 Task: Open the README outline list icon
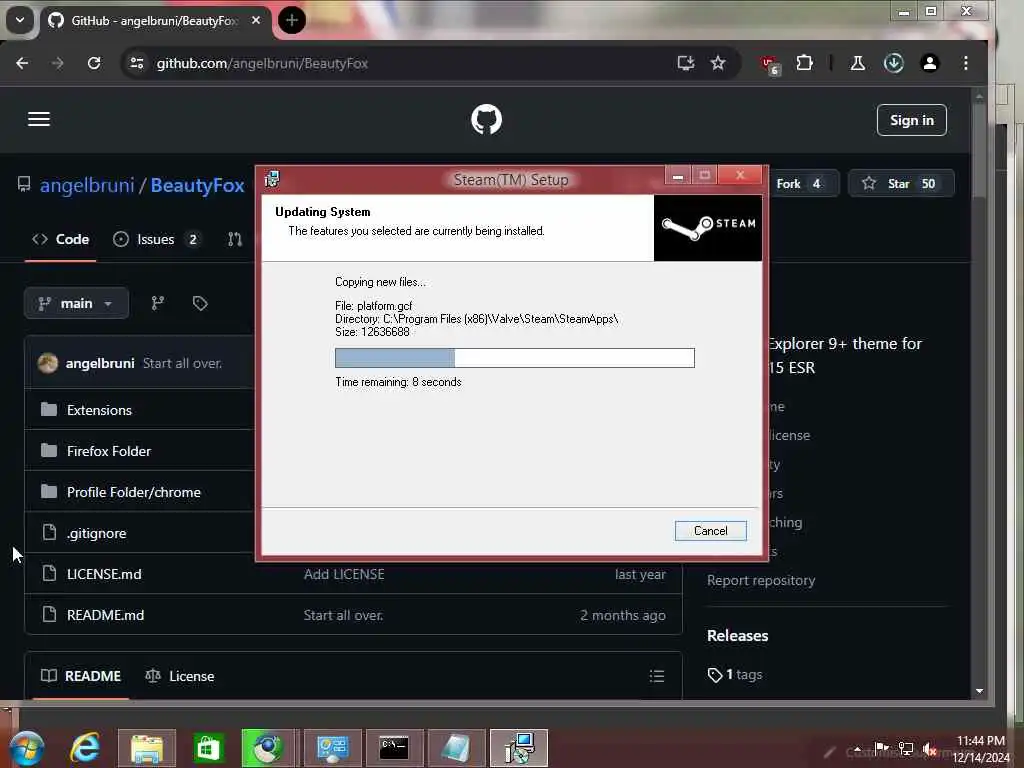[657, 676]
